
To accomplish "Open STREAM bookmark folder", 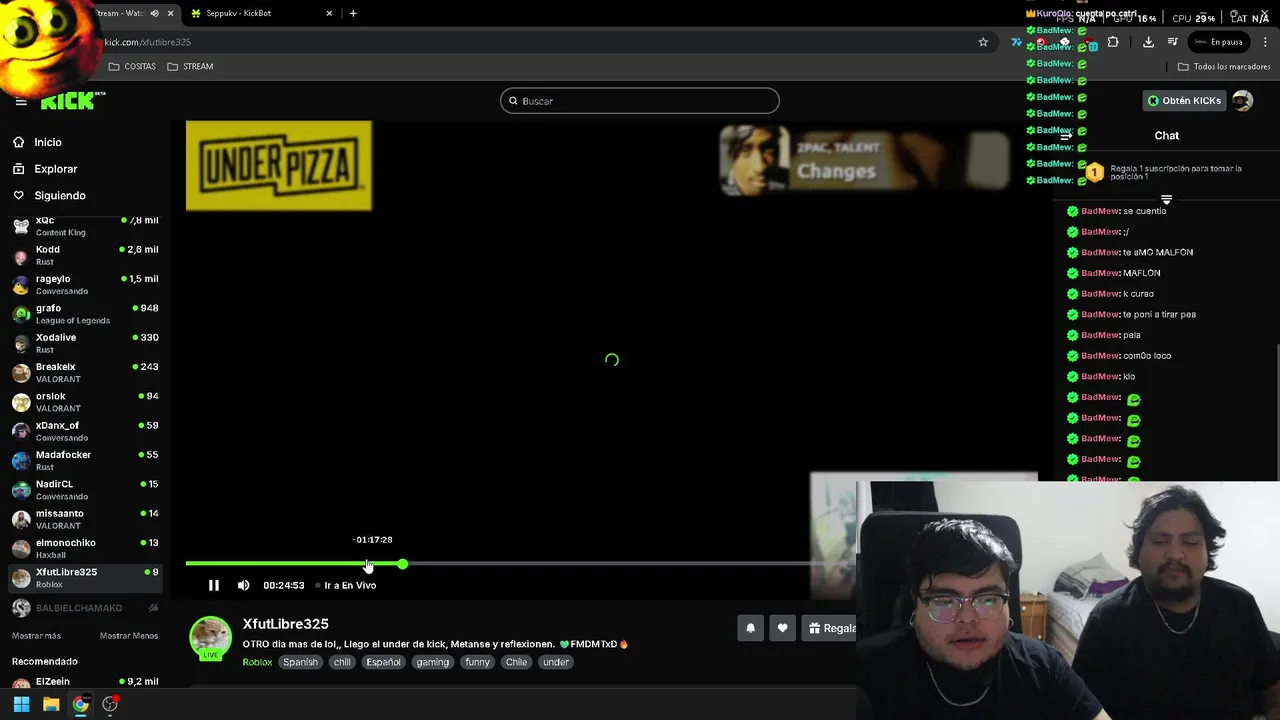I will (190, 66).
